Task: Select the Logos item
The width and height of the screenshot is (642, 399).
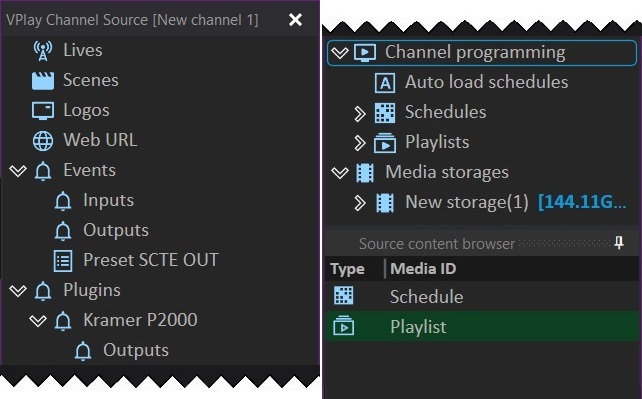Action: 86,110
